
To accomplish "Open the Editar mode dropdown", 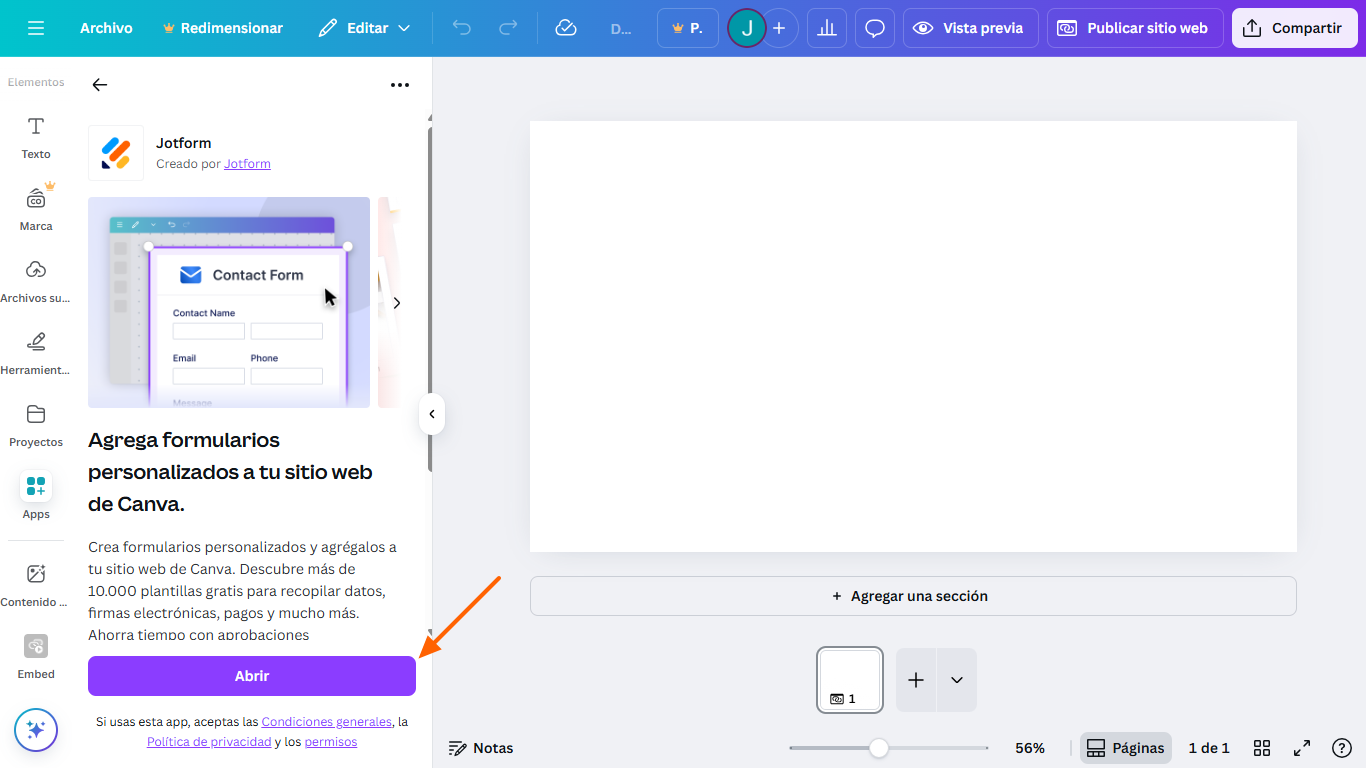I will [x=365, y=28].
